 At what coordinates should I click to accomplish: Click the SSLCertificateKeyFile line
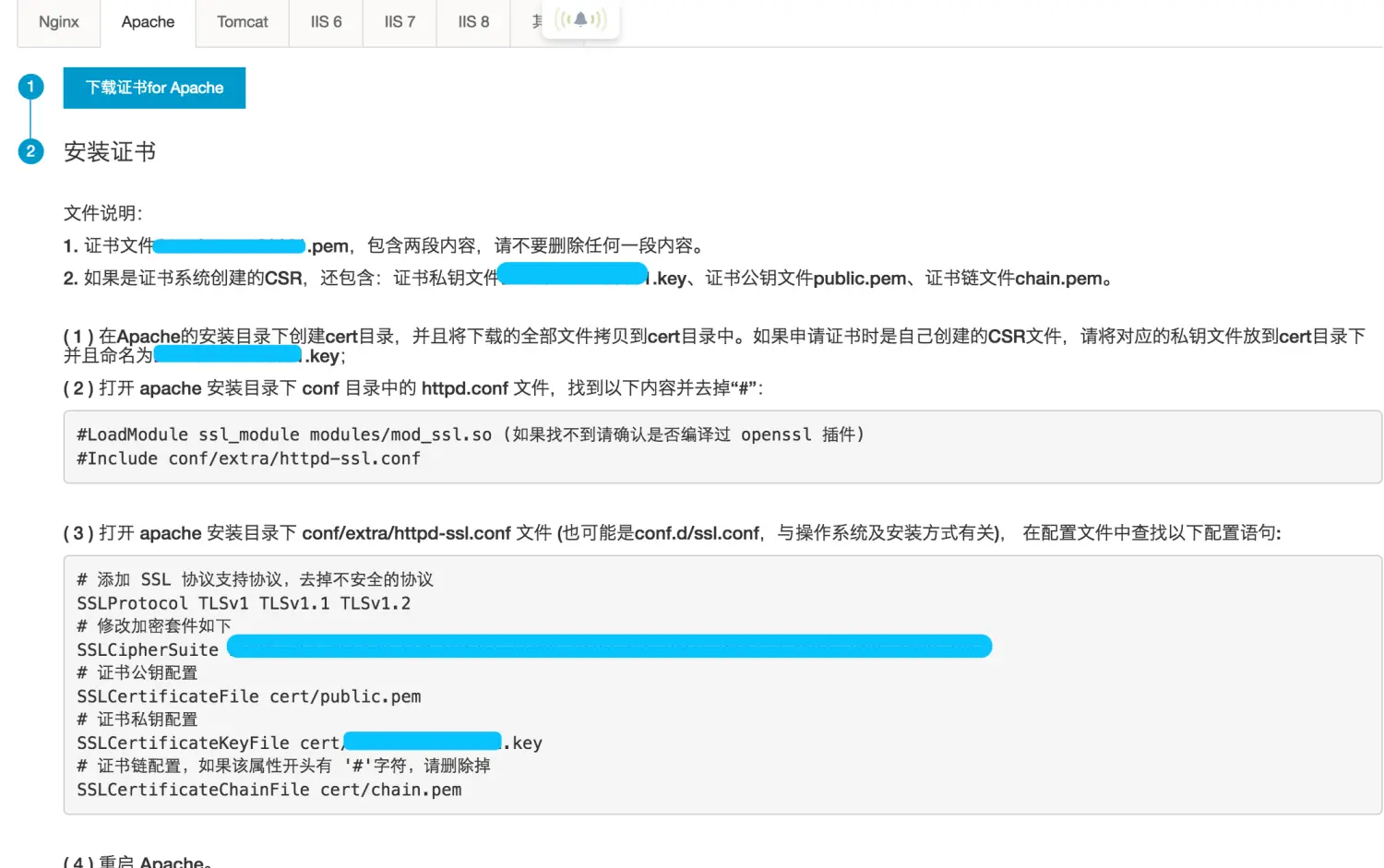(309, 743)
